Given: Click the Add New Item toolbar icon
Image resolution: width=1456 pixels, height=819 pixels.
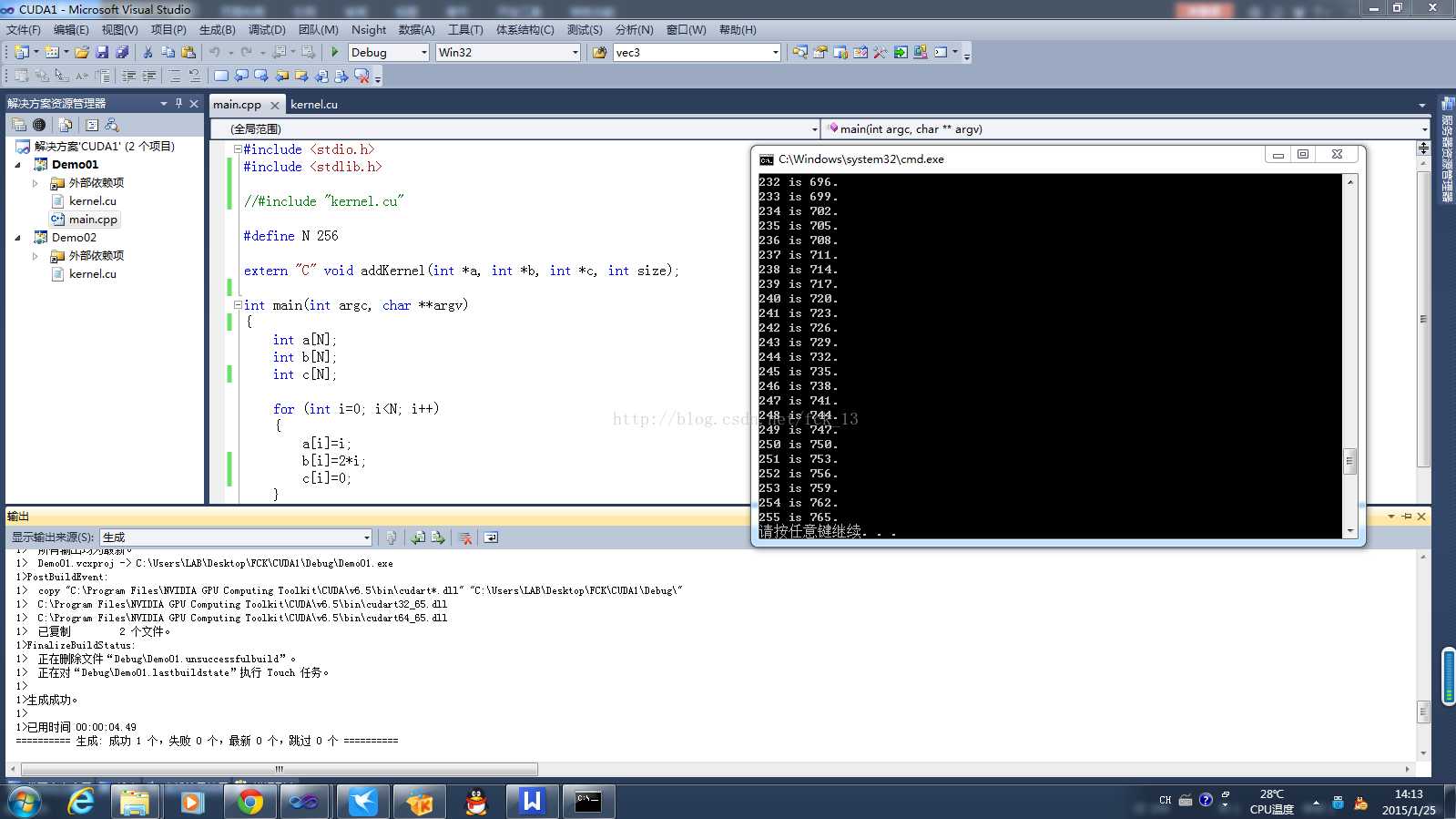Looking at the screenshot, I should pos(52,52).
